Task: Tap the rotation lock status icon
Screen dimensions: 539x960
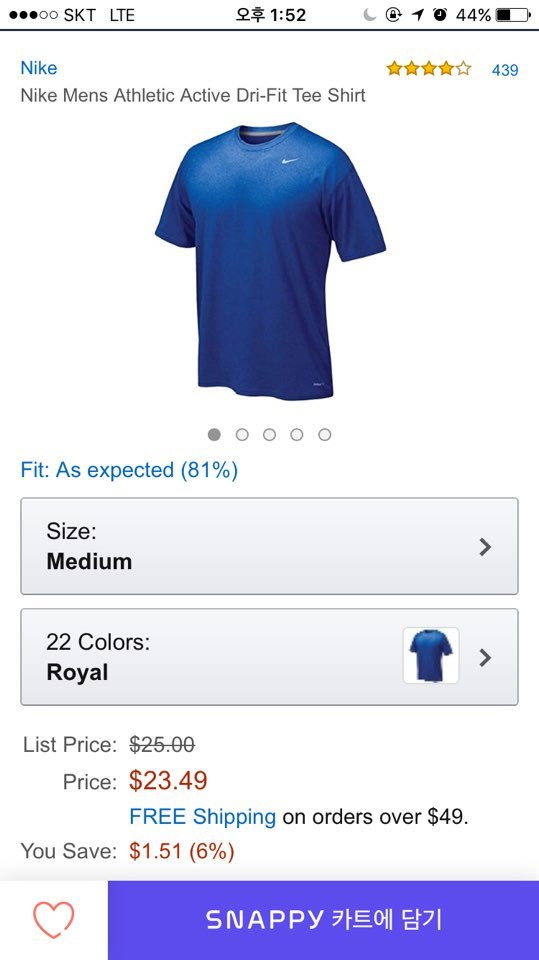Action: point(393,15)
